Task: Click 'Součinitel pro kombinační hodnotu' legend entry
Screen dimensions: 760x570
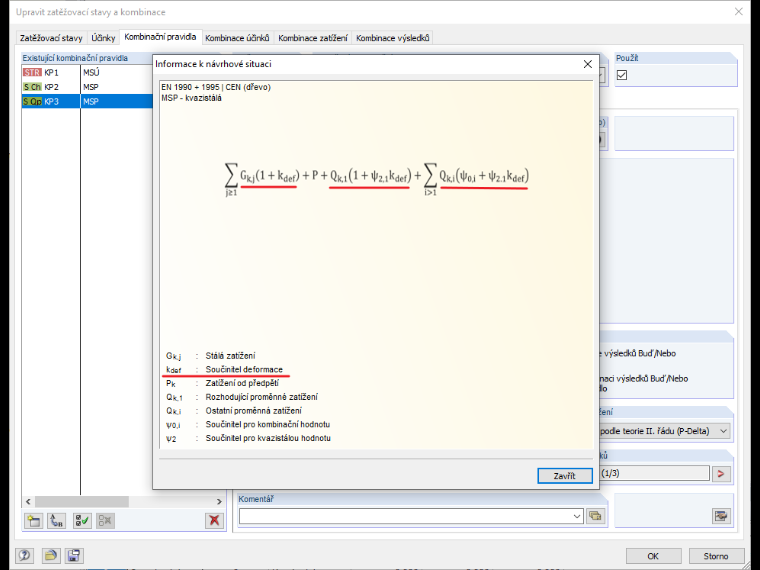Action: (268, 424)
